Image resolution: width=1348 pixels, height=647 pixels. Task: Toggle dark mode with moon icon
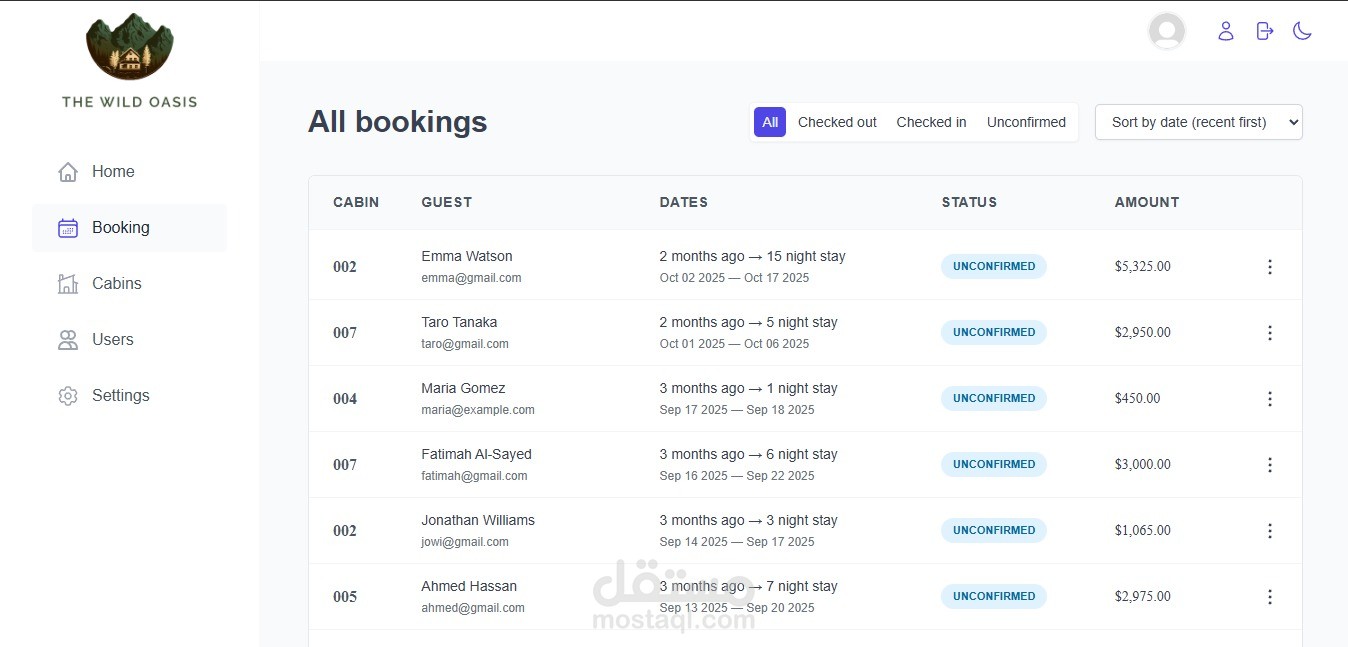tap(1302, 31)
